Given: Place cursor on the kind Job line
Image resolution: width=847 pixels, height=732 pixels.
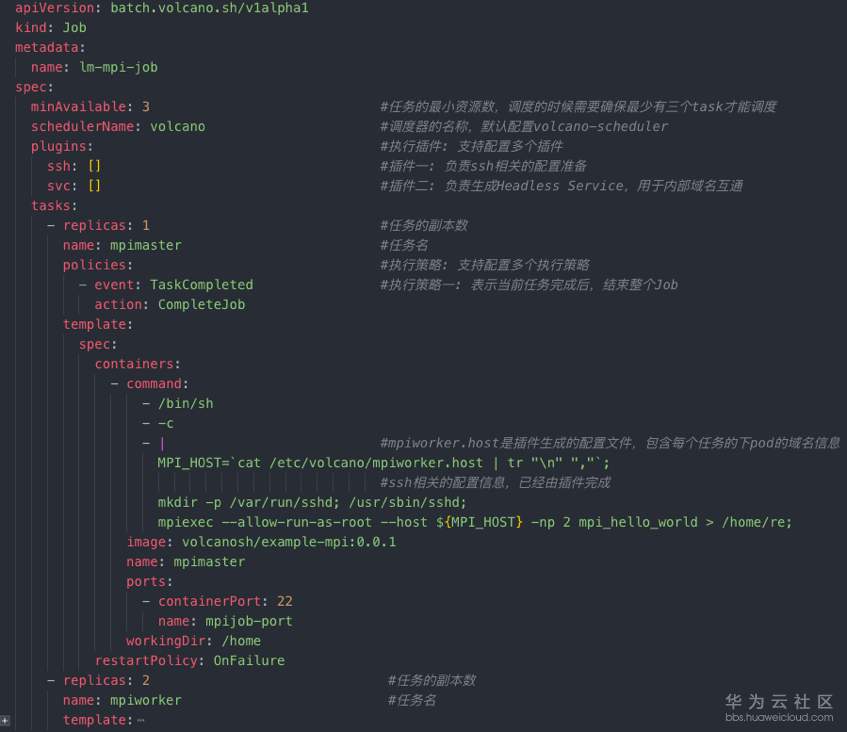Looking at the screenshot, I should 50,28.
